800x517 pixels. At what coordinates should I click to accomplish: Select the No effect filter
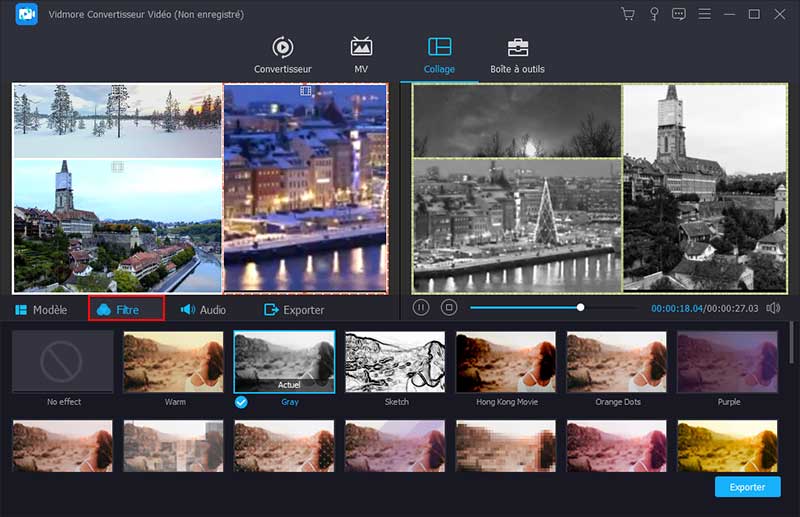point(62,363)
